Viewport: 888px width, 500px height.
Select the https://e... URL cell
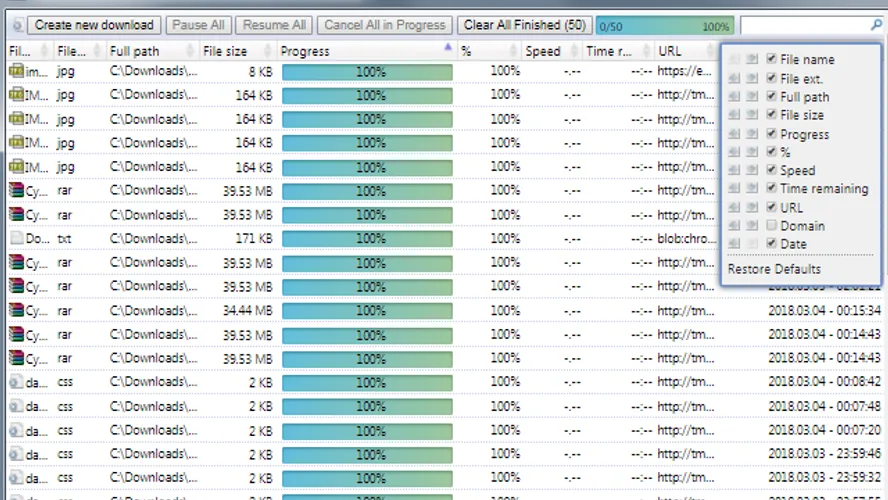coord(684,71)
